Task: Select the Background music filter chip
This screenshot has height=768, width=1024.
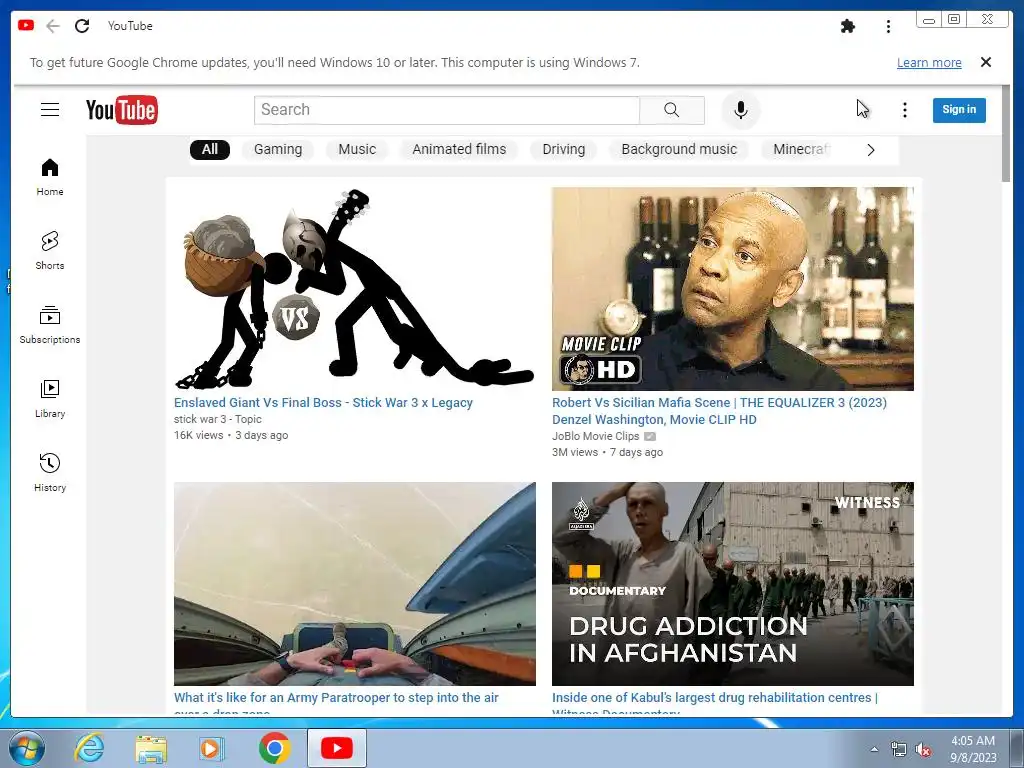Action: pos(679,150)
